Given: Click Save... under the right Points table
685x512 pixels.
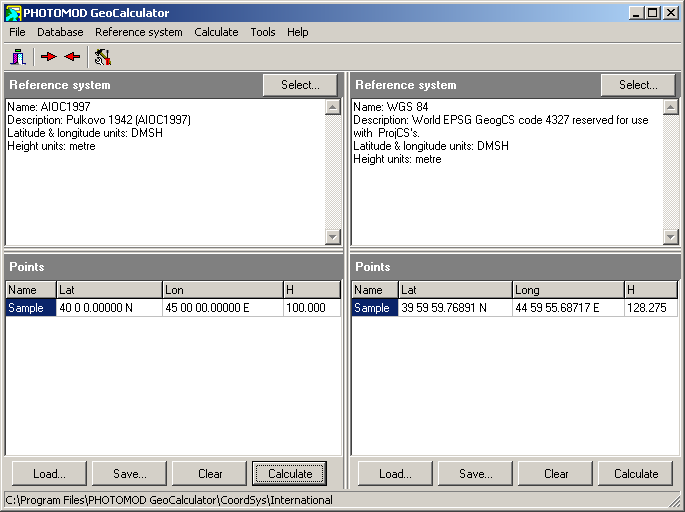Looking at the screenshot, I should point(475,474).
